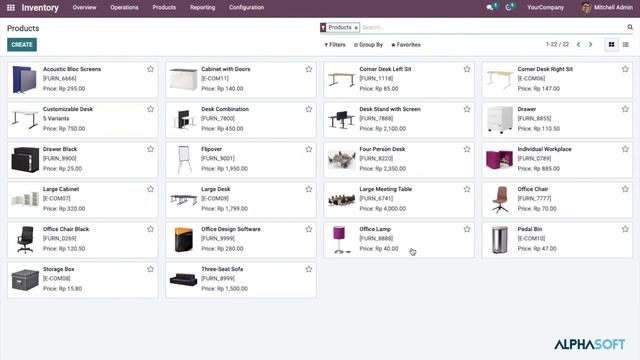The width and height of the screenshot is (640, 360).
Task: Click the Create button
Action: [x=22, y=44]
